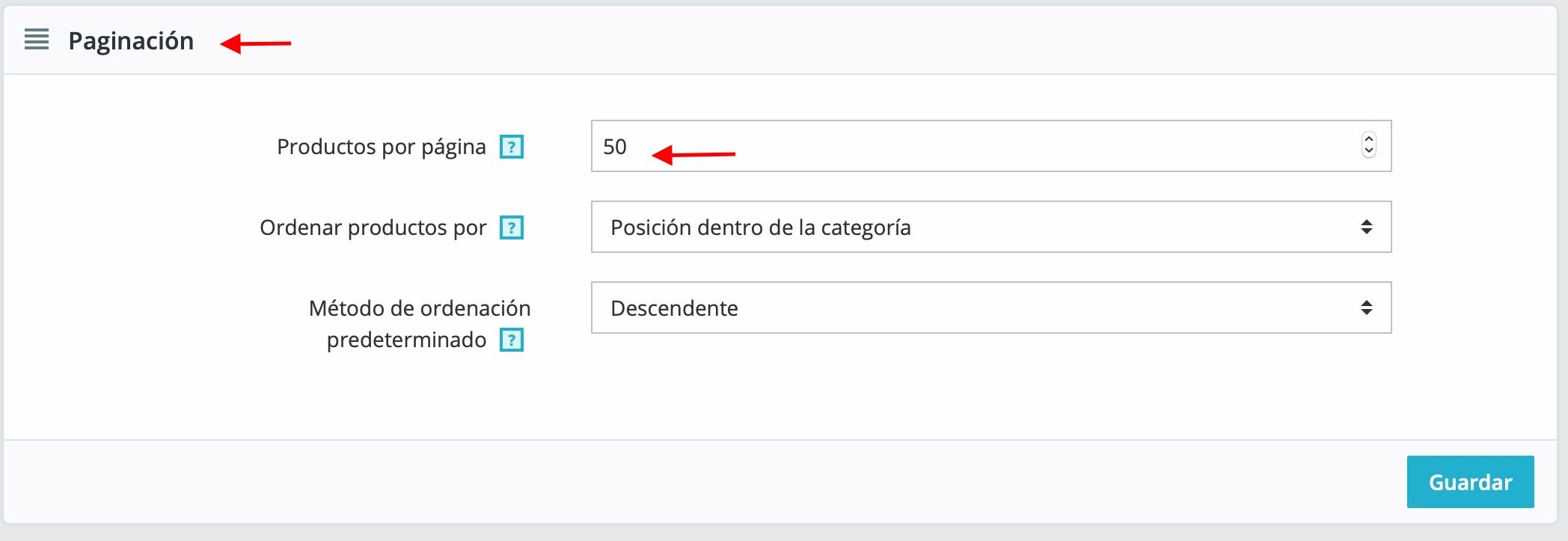Screen dimensions: 1568x541
Task: Focus the Productos por página number field
Action: (991, 146)
